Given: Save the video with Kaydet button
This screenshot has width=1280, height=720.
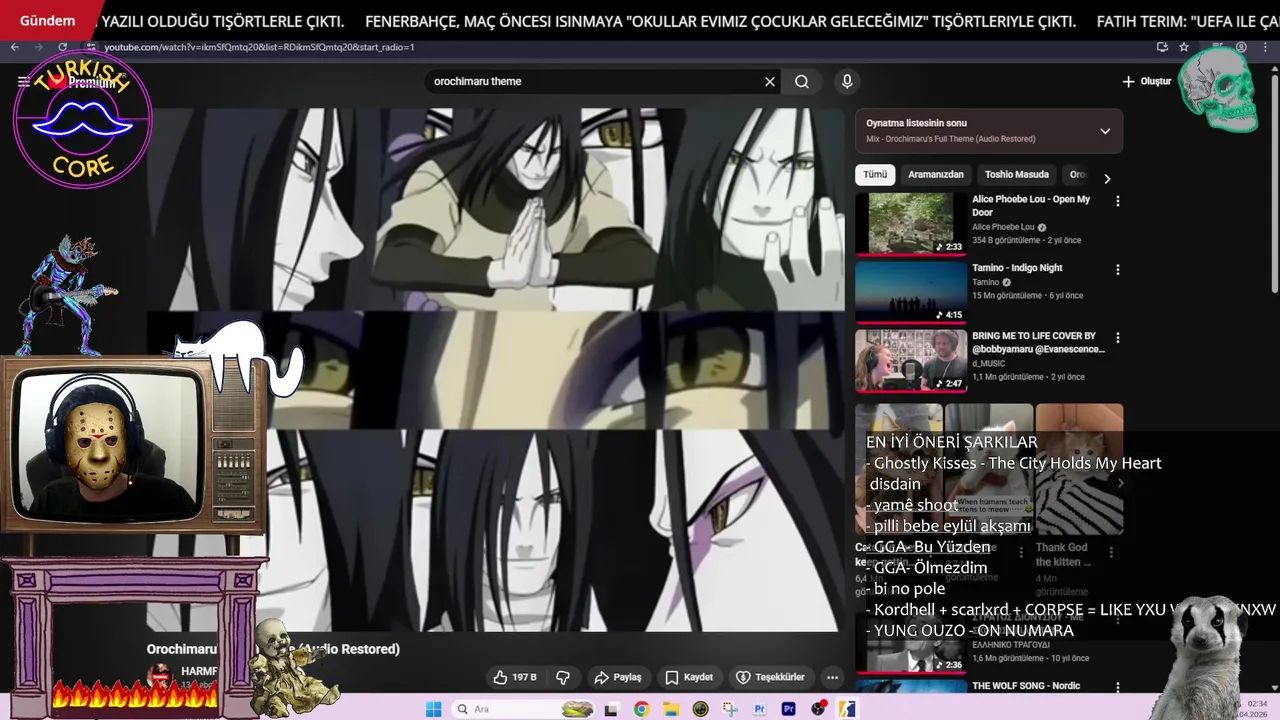Looking at the screenshot, I should (x=689, y=677).
